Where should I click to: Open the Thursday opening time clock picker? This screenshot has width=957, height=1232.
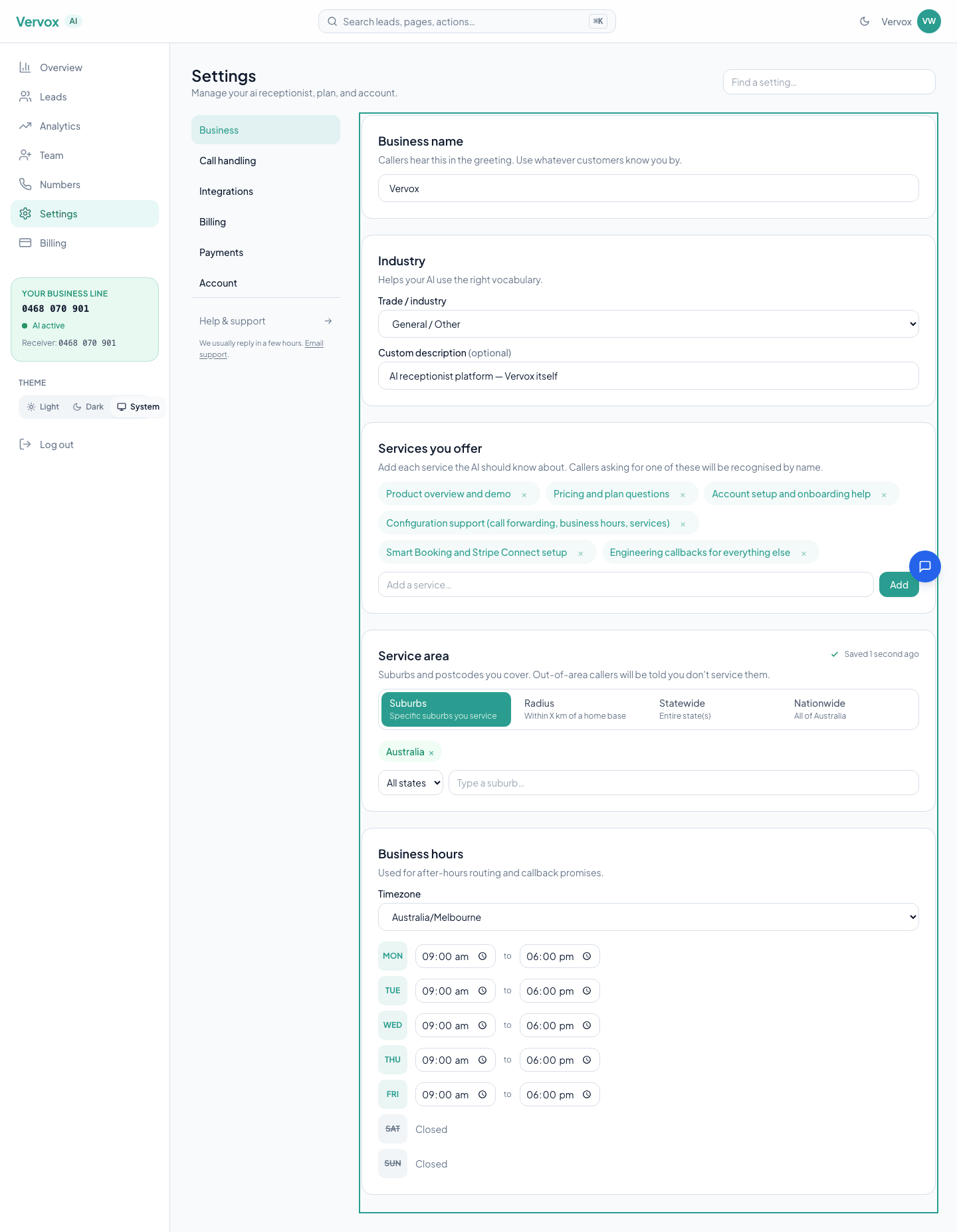pyautogui.click(x=482, y=1060)
